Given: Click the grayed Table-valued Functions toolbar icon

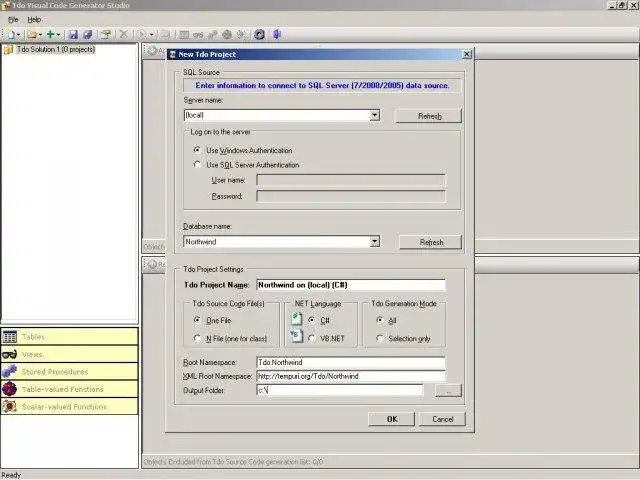Looking at the screenshot, I should 227,35.
